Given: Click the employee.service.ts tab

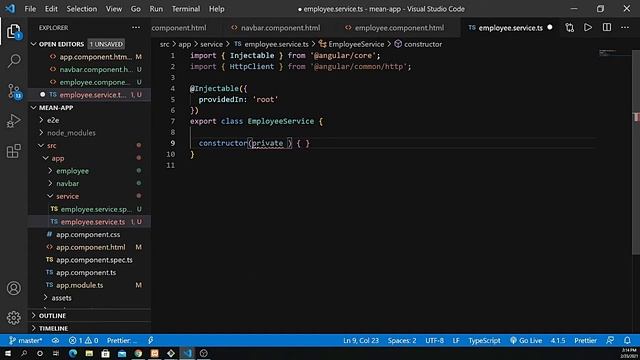Looking at the screenshot, I should tap(510, 28).
